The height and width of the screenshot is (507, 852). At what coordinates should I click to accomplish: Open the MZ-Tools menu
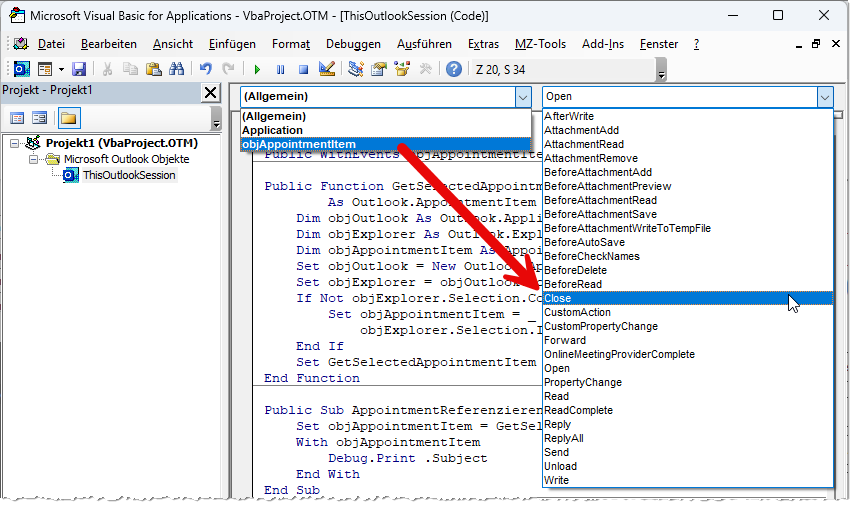540,44
